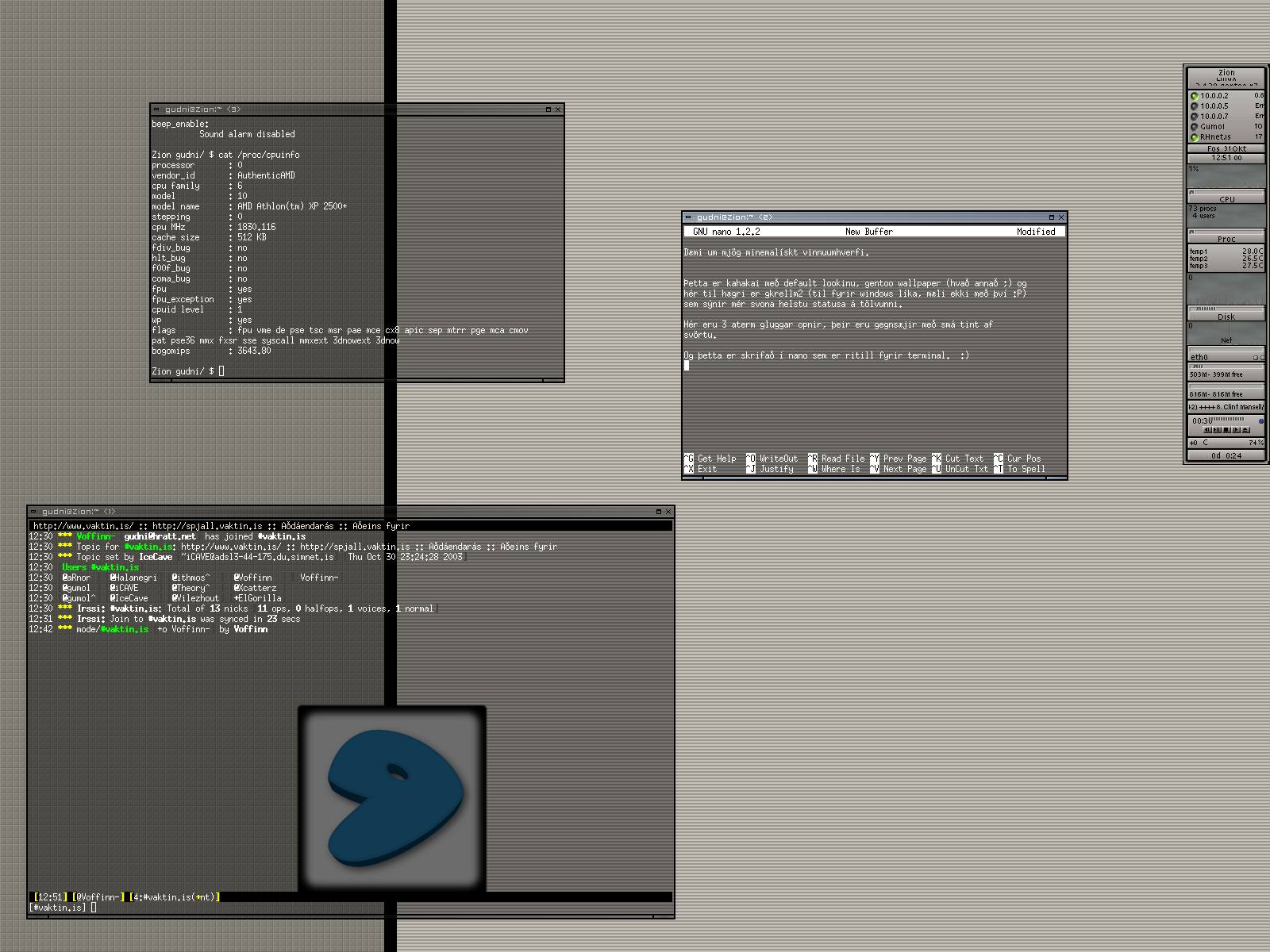This screenshot has height=952, width=1270.
Task: Click the eject button in GKrellM player
Action: pos(1245,430)
